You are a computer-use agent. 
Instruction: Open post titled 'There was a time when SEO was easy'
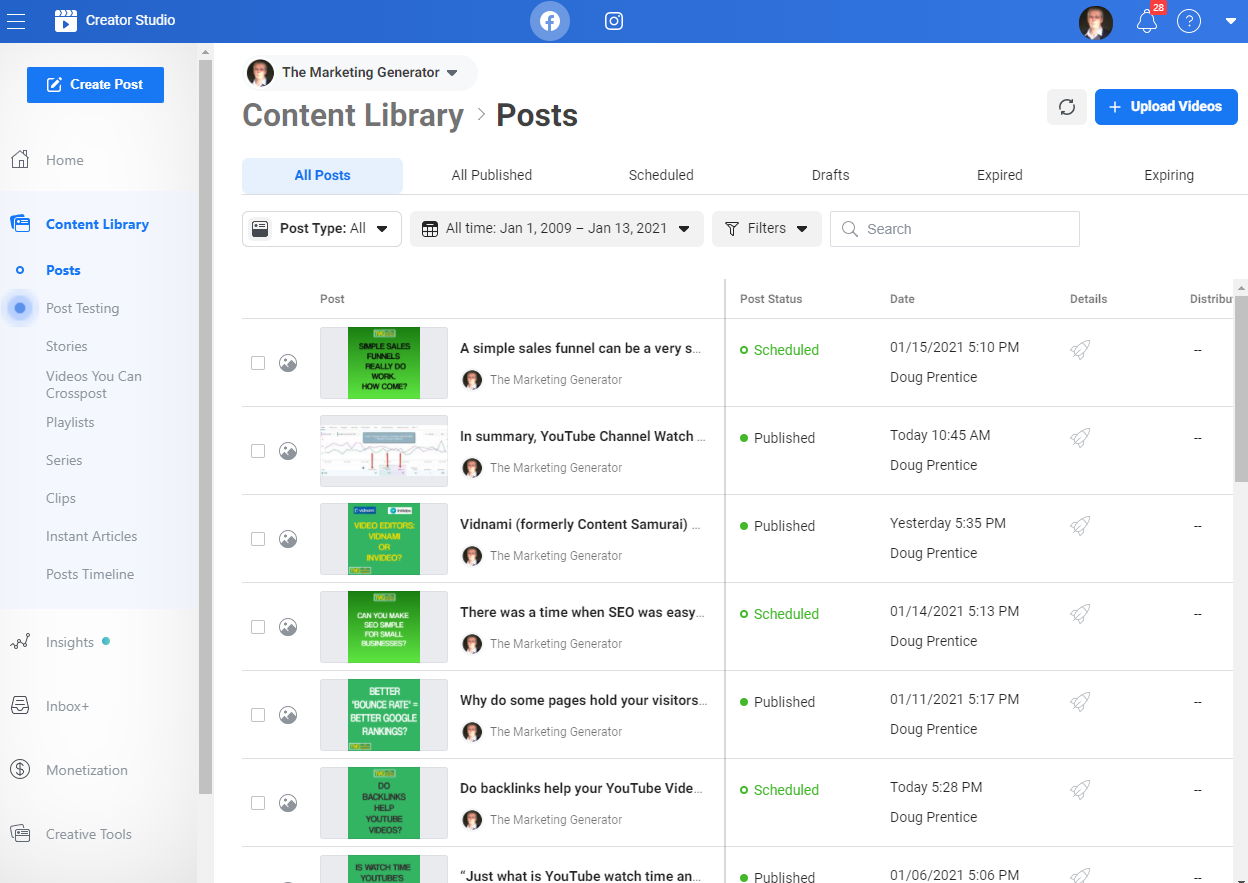tap(582, 612)
